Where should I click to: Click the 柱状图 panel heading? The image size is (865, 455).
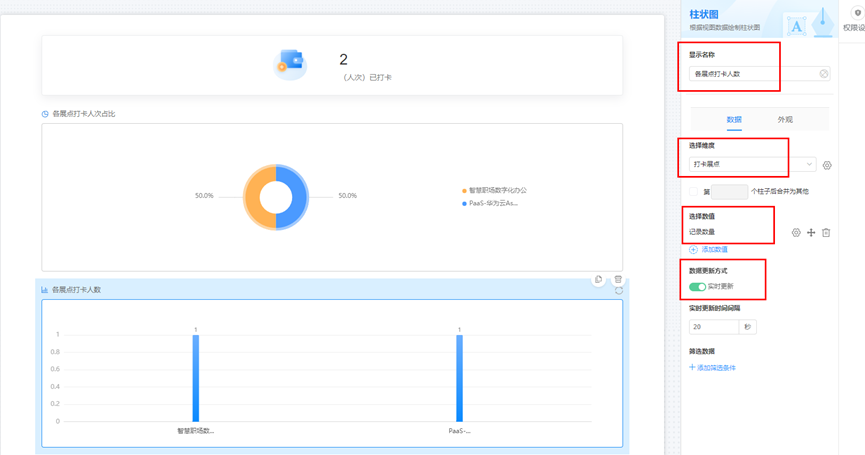[x=703, y=15]
